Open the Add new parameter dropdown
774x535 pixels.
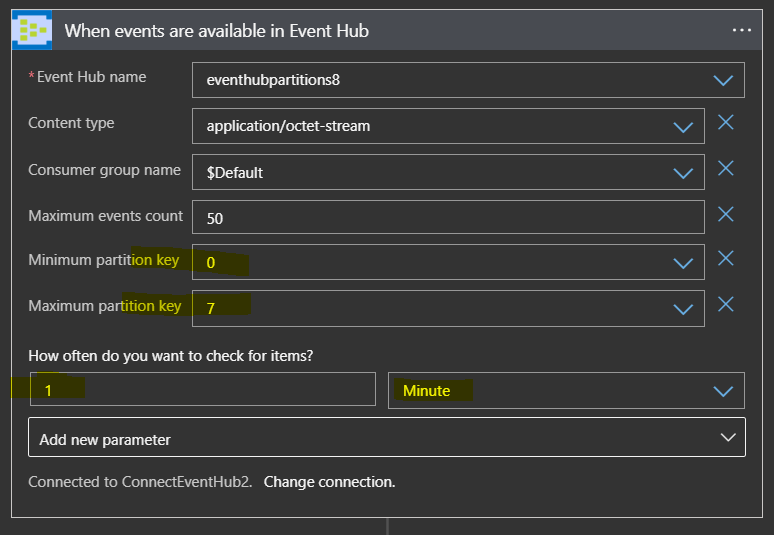[x=387, y=437]
